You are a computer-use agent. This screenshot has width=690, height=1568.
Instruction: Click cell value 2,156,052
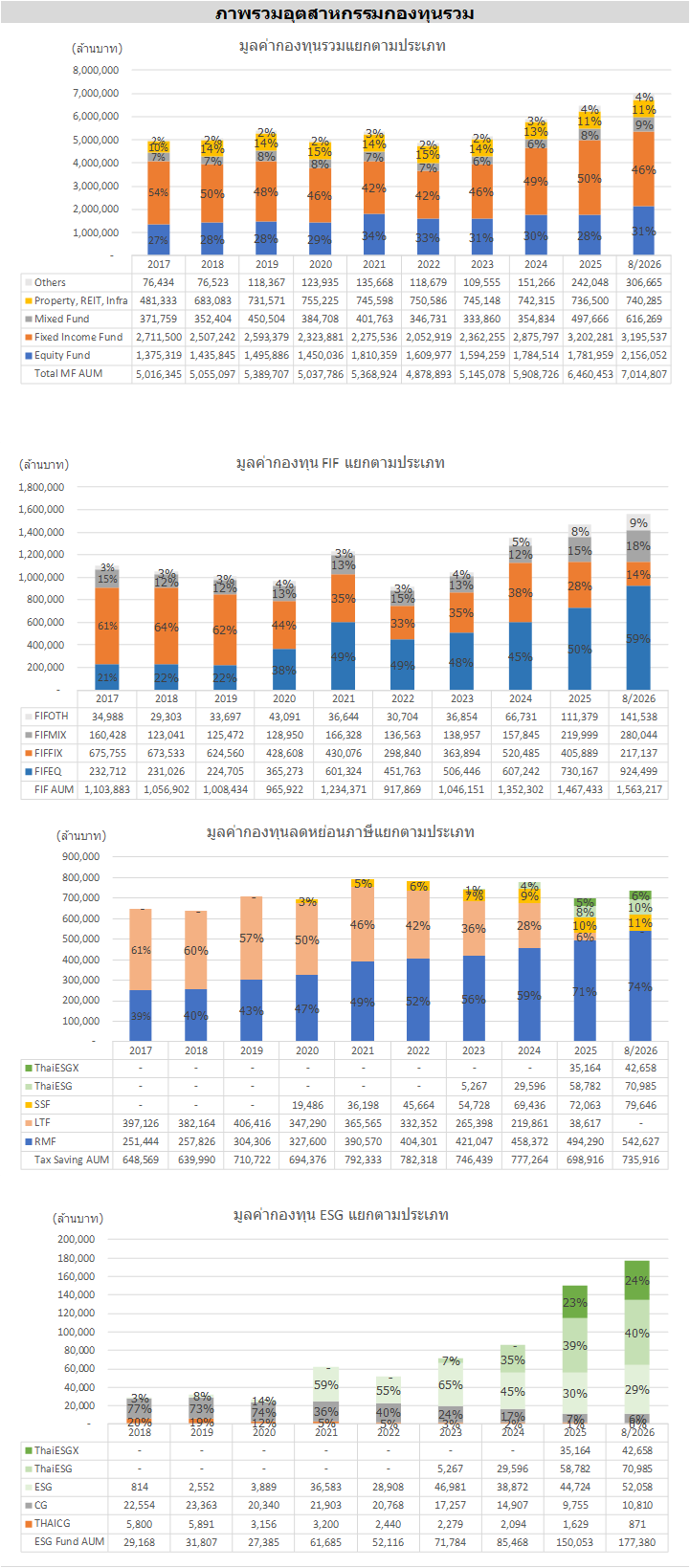[x=643, y=356]
